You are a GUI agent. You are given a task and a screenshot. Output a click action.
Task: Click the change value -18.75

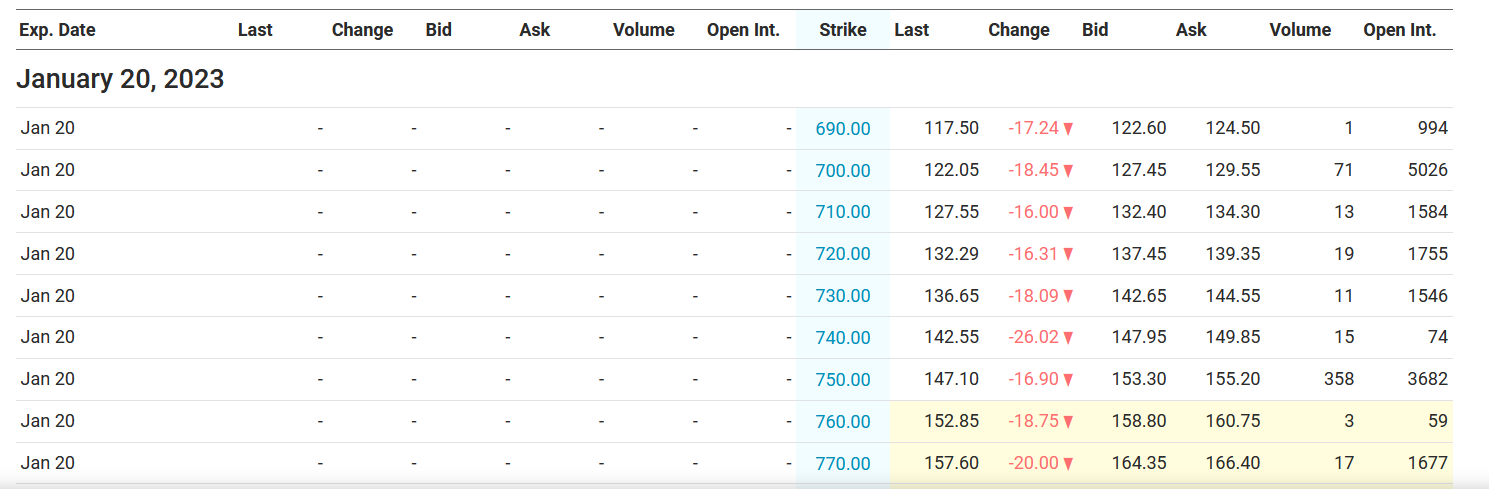[x=1033, y=421]
